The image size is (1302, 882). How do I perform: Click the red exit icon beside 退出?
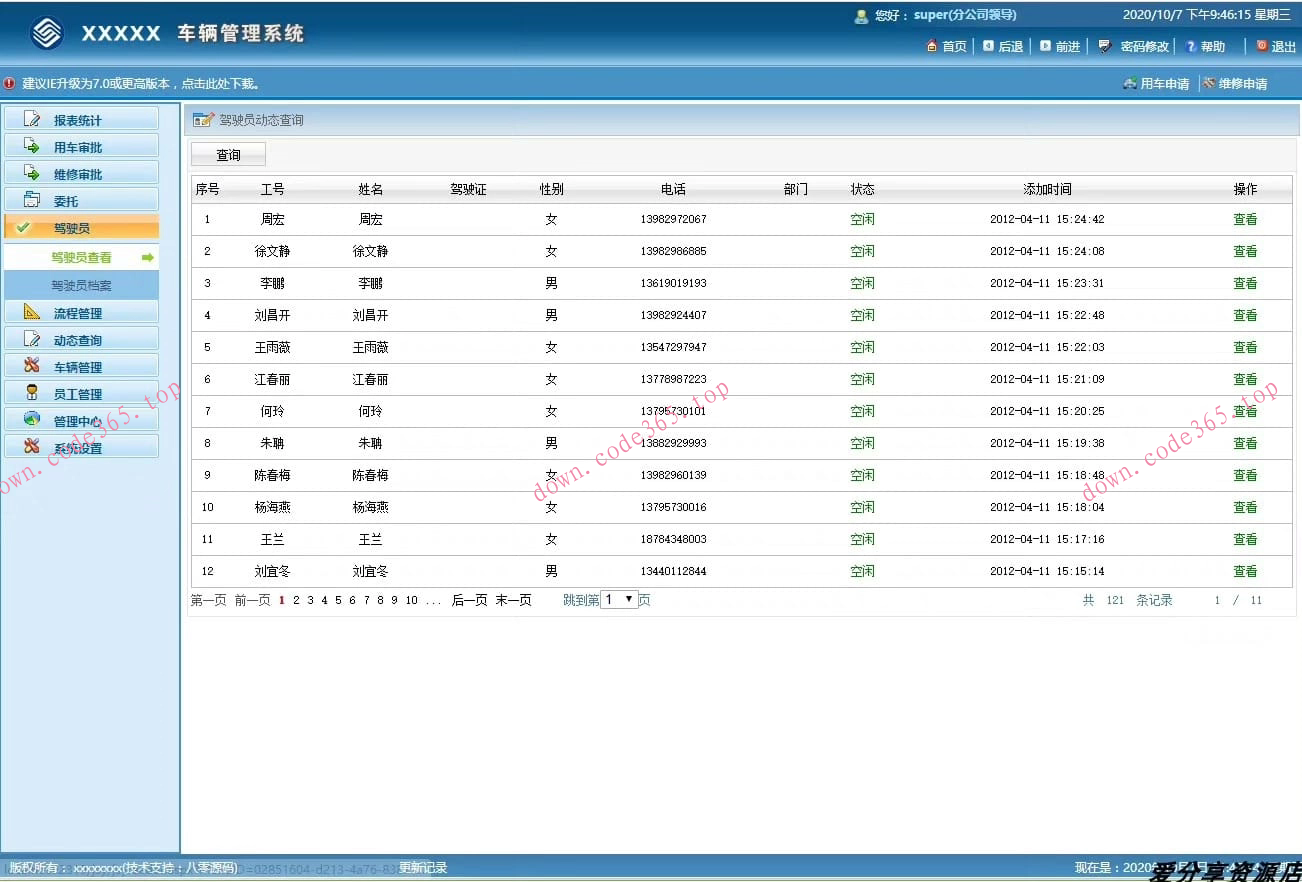1261,46
